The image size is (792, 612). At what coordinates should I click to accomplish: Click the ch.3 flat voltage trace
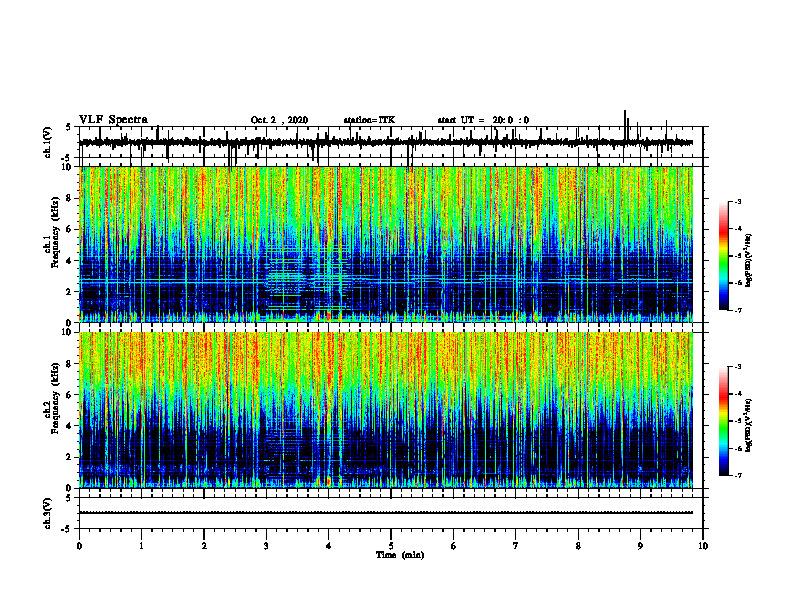(x=386, y=513)
